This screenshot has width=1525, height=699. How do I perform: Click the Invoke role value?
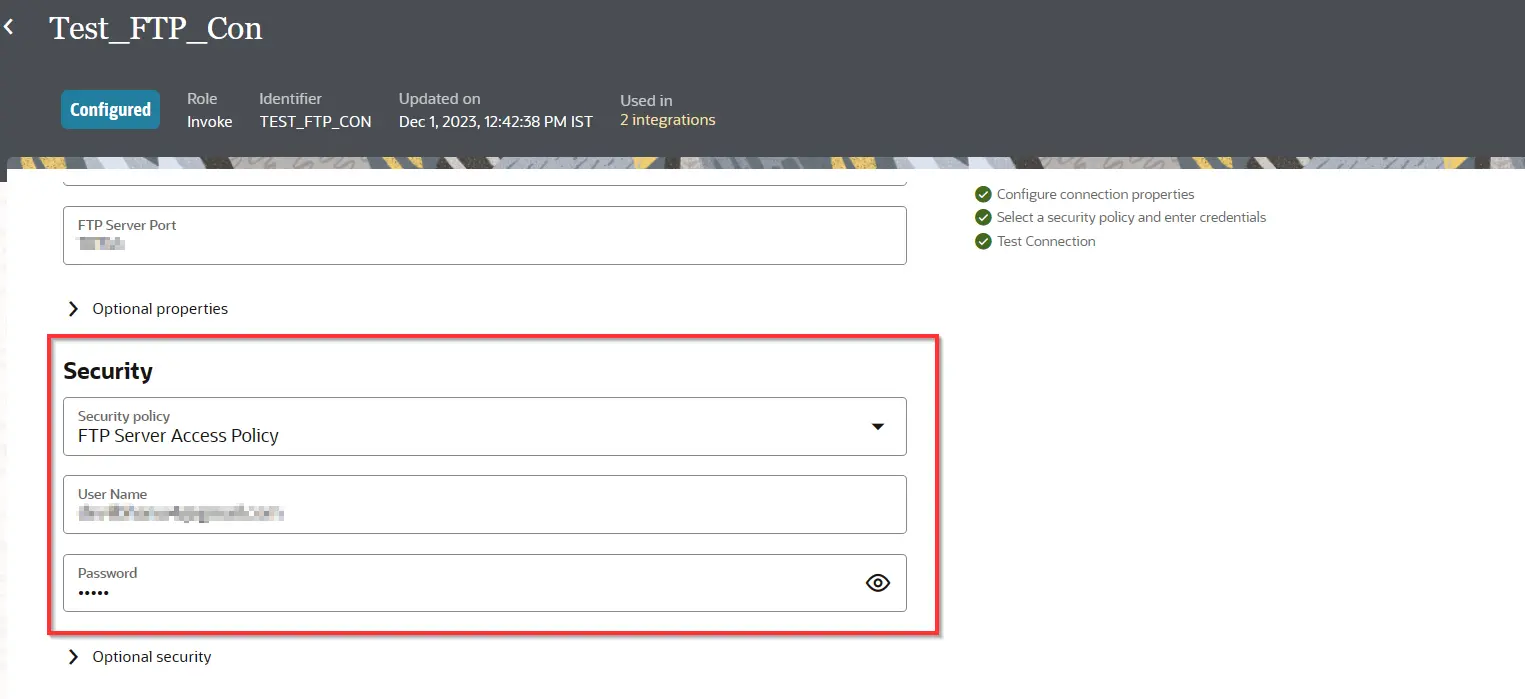point(209,121)
